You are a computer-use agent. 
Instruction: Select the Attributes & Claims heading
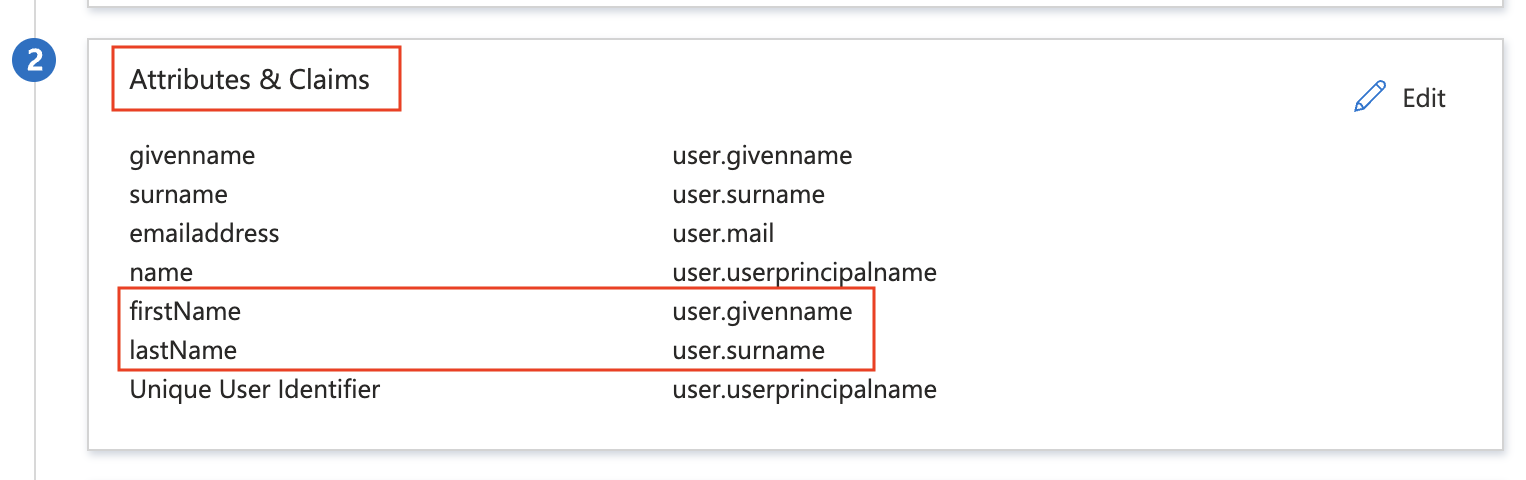coord(250,80)
